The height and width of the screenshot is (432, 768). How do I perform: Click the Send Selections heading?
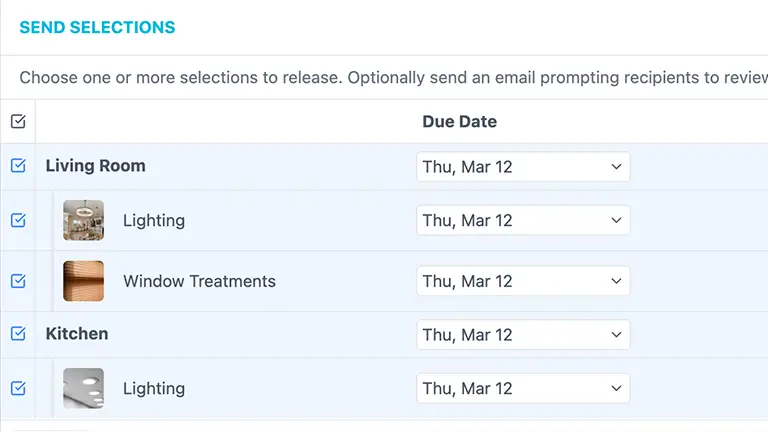click(x=97, y=28)
